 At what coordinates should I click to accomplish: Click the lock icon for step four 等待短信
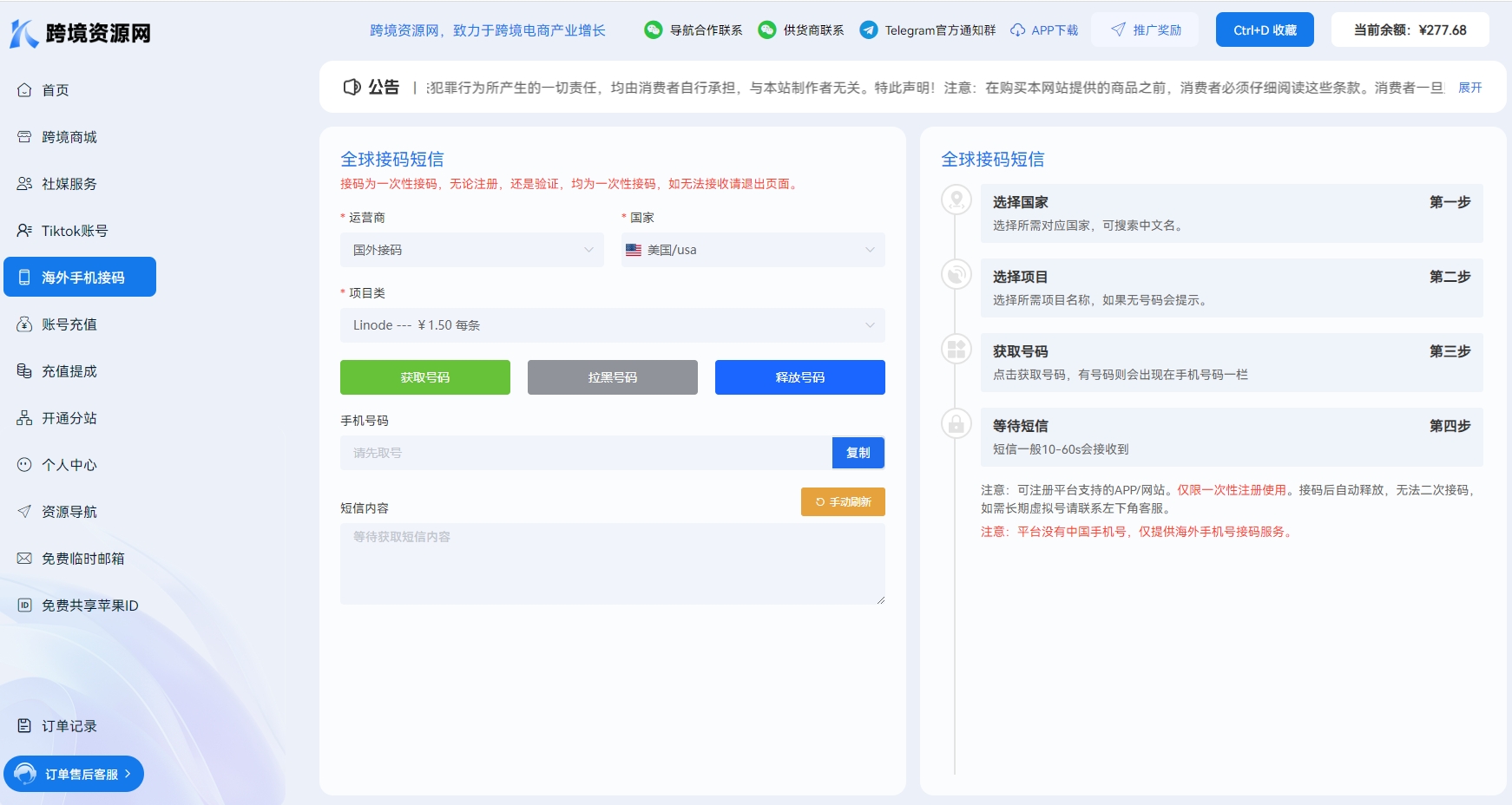[x=957, y=424]
